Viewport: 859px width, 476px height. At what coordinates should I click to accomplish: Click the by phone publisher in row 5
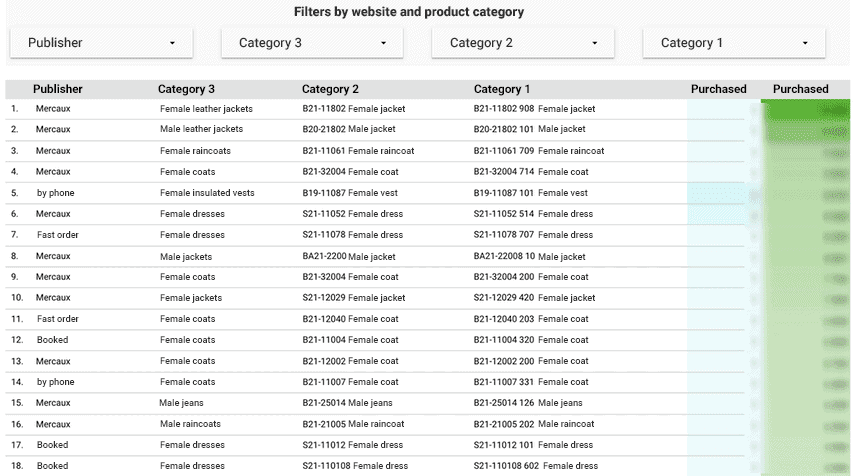[x=56, y=193]
